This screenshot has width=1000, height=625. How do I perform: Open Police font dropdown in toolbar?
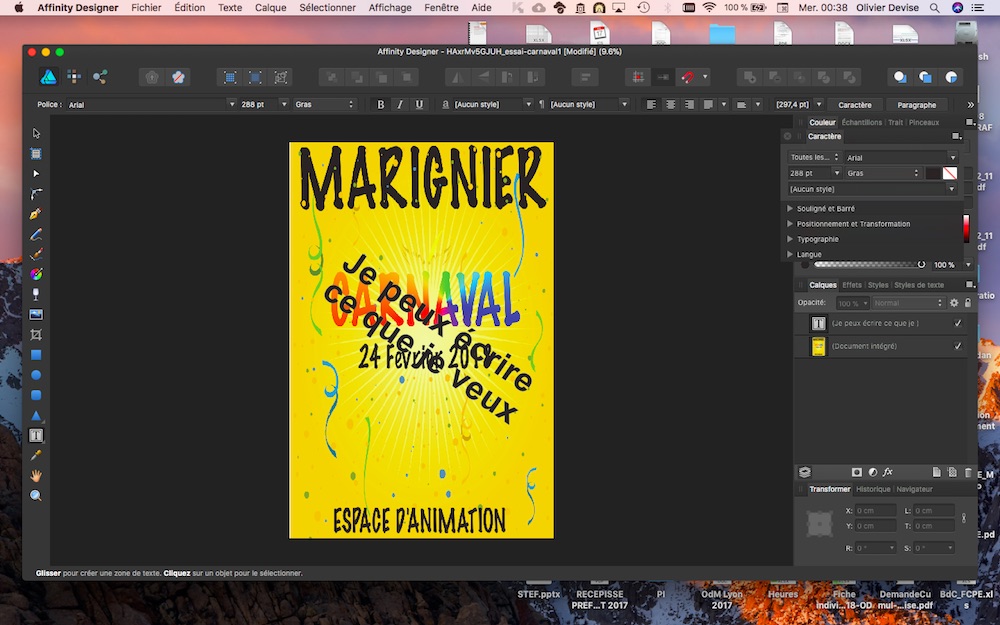point(232,105)
